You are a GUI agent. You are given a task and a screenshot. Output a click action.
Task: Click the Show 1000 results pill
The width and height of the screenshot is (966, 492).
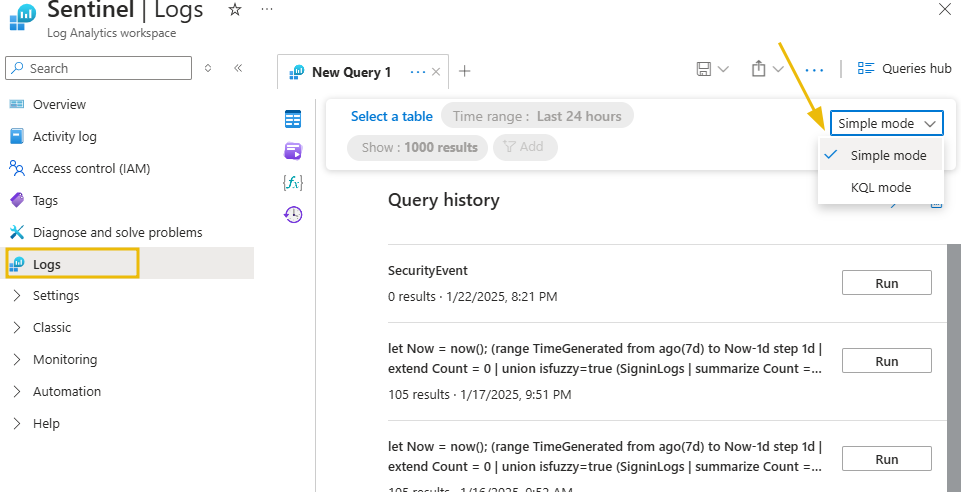pyautogui.click(x=417, y=148)
